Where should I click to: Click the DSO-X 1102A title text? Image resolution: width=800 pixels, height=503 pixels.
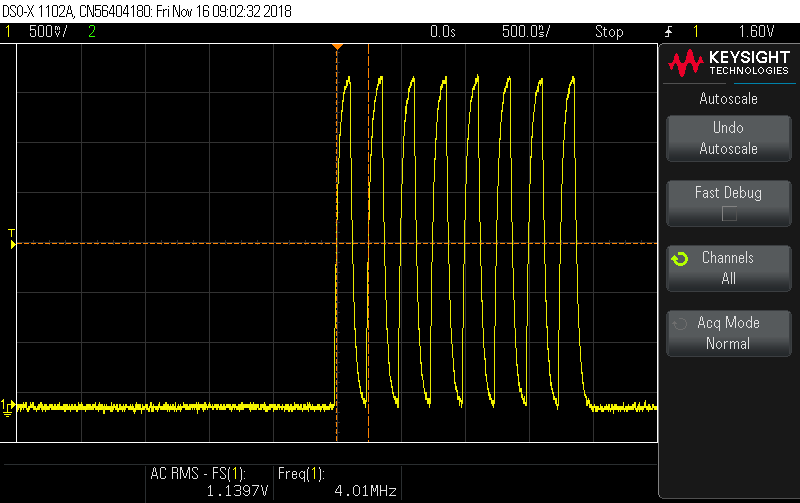click(x=147, y=11)
